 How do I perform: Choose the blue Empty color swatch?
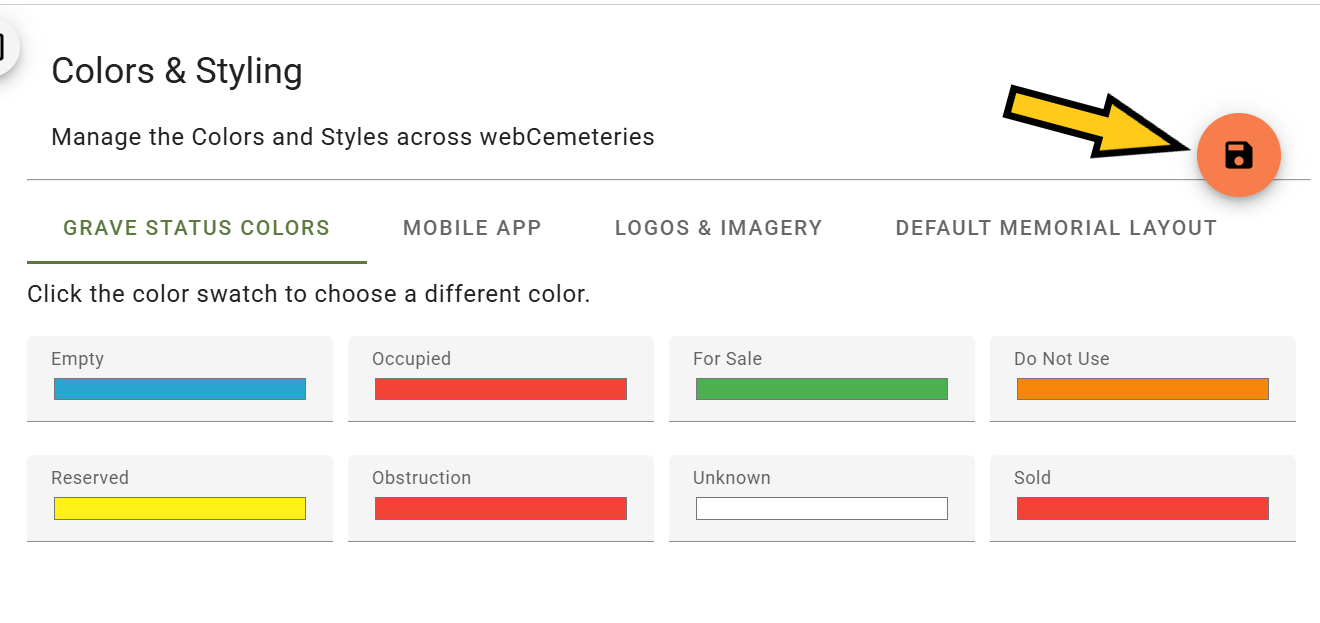coord(180,389)
